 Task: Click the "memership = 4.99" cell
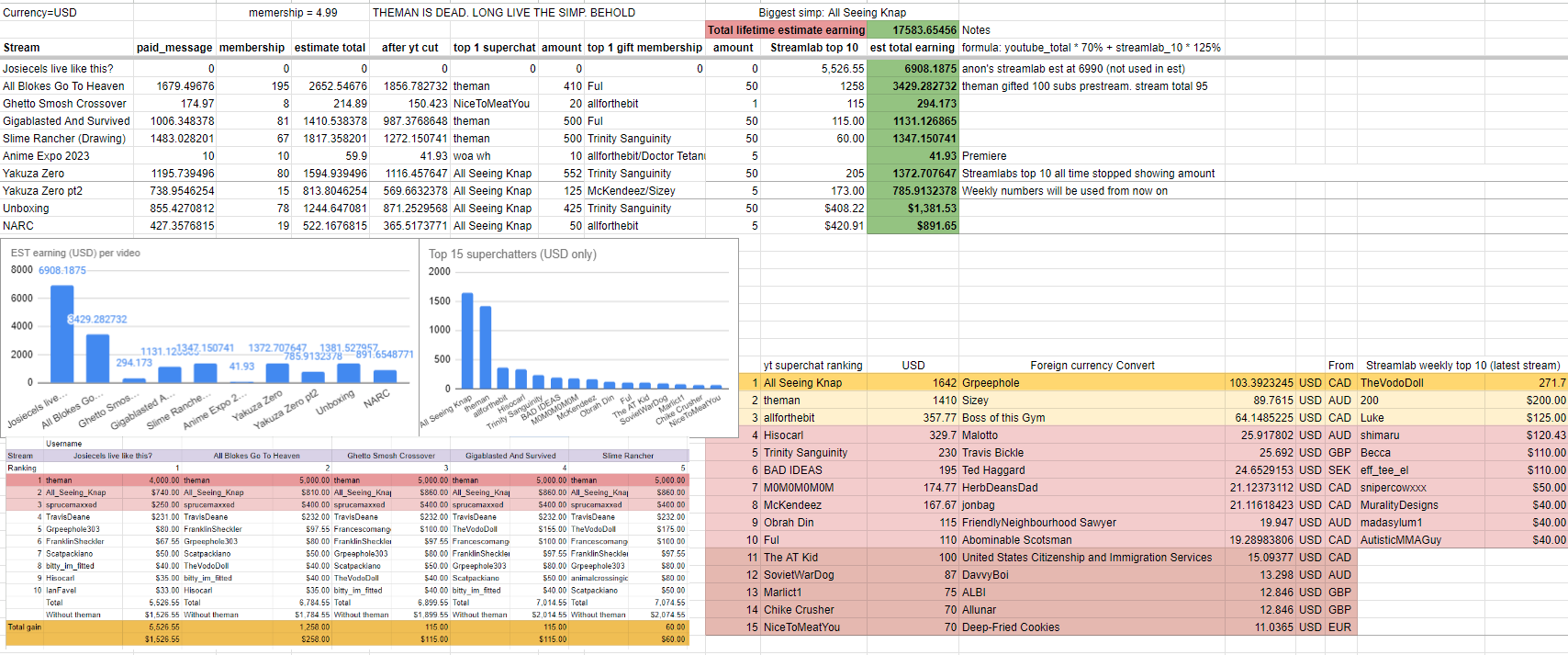tap(293, 13)
